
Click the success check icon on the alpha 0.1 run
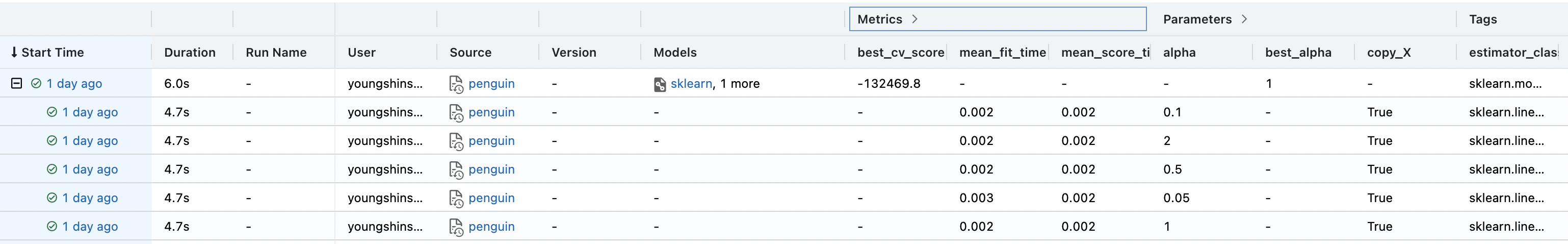[51, 112]
